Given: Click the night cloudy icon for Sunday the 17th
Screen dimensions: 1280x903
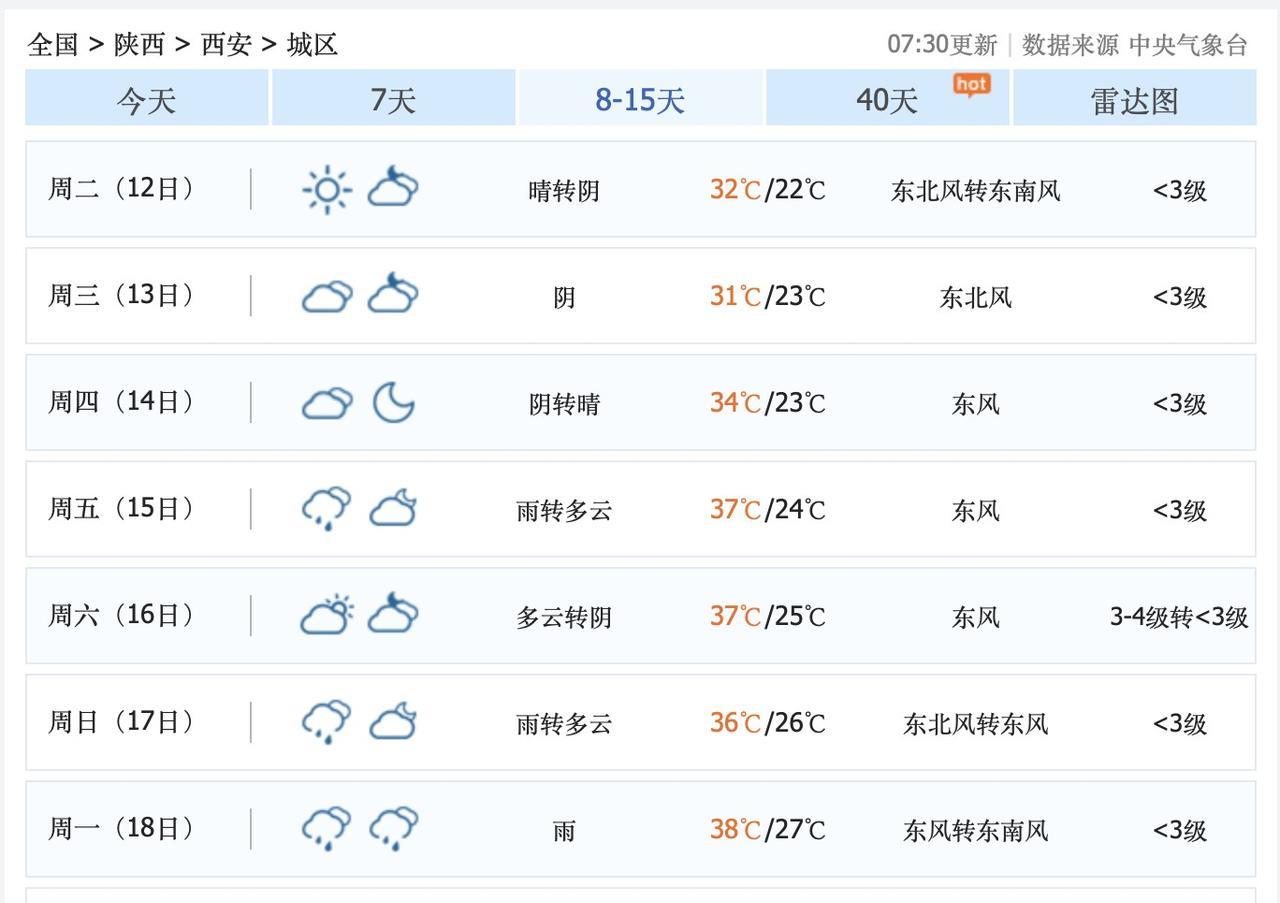Looking at the screenshot, I should click(393, 722).
